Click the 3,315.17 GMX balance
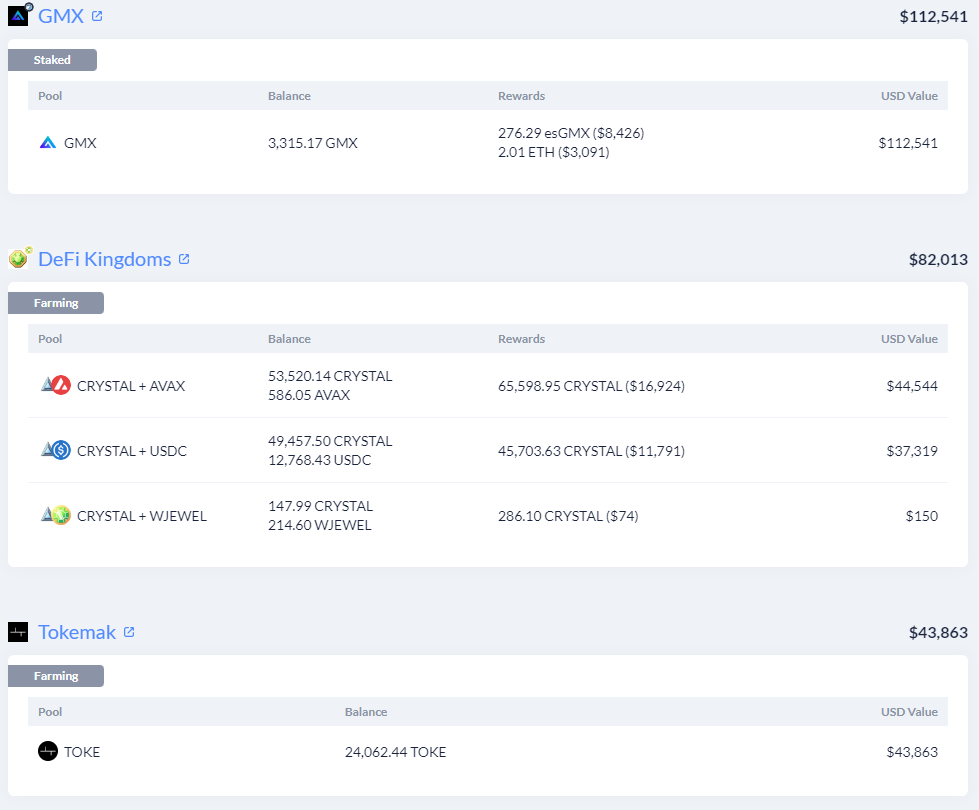This screenshot has height=810, width=979. click(x=313, y=143)
